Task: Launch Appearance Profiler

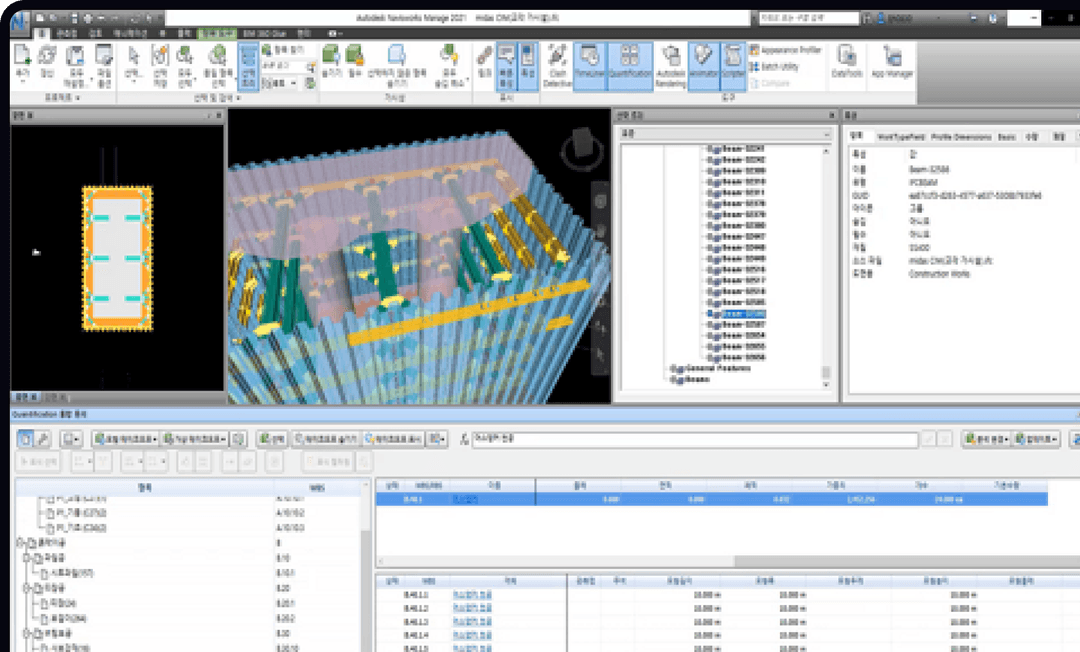Action: [785, 50]
